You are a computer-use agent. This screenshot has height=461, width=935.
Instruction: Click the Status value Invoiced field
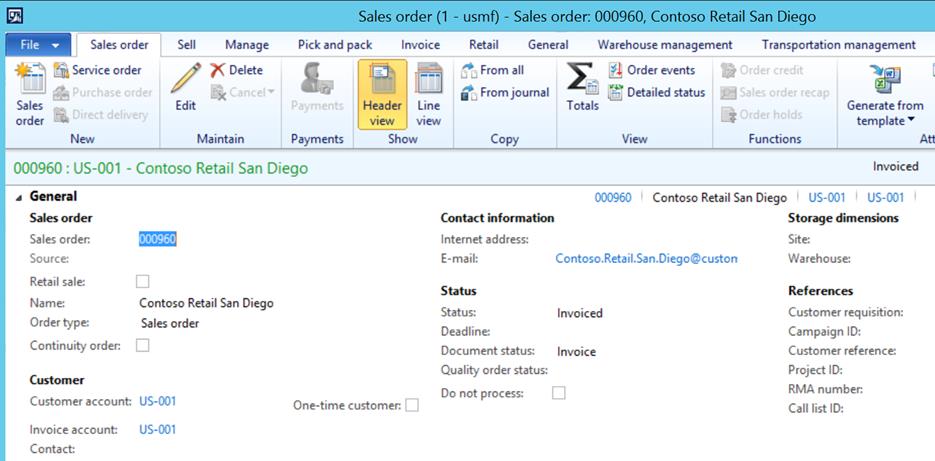tap(580, 313)
